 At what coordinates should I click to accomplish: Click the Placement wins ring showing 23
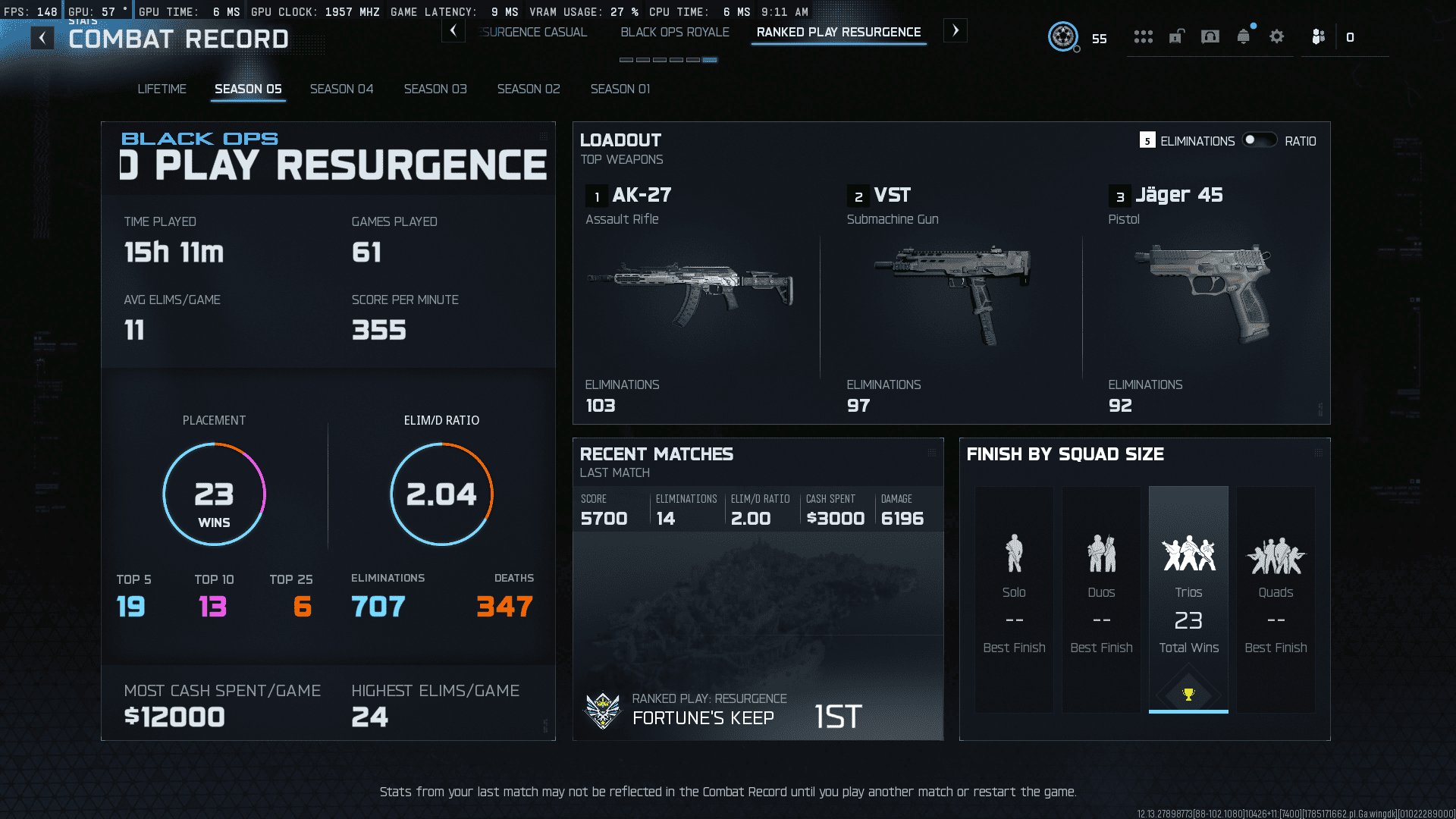point(215,494)
